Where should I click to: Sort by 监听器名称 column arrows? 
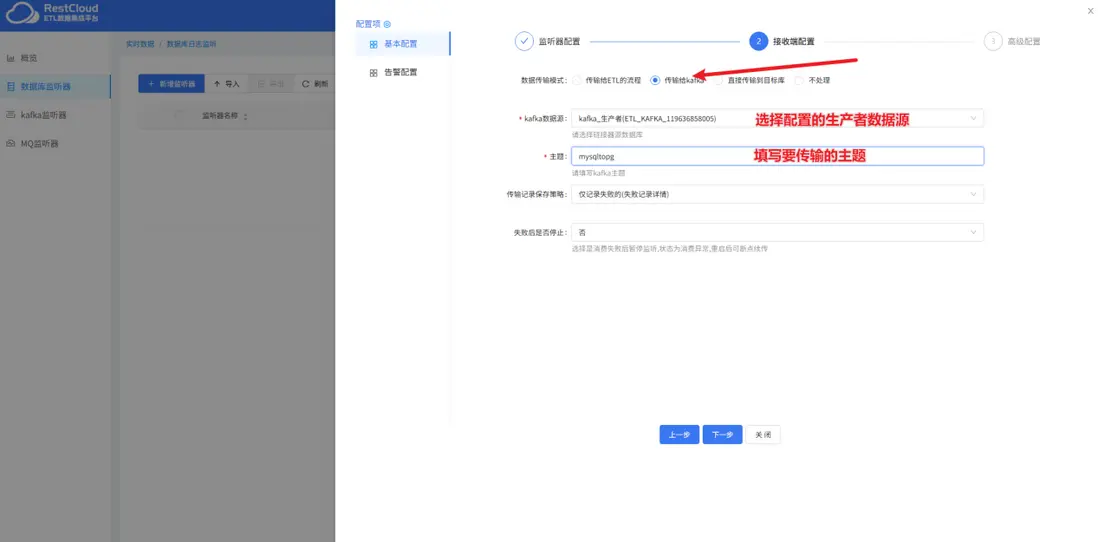tap(245, 116)
